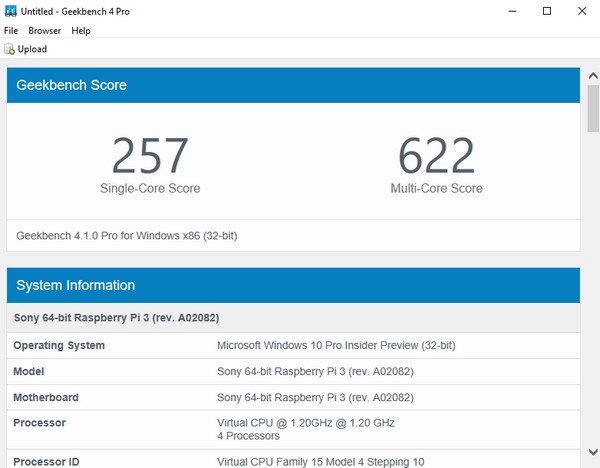This screenshot has width=600, height=468.
Task: Open the Browser menu
Action: (x=44, y=31)
